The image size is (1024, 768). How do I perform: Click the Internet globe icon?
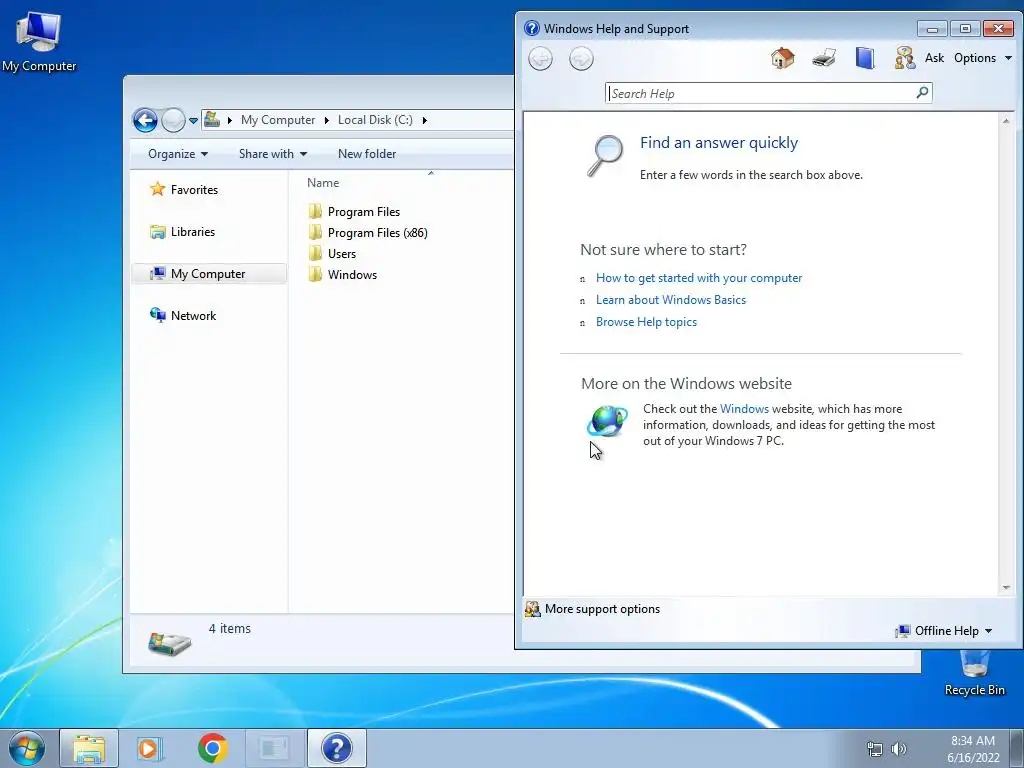607,421
